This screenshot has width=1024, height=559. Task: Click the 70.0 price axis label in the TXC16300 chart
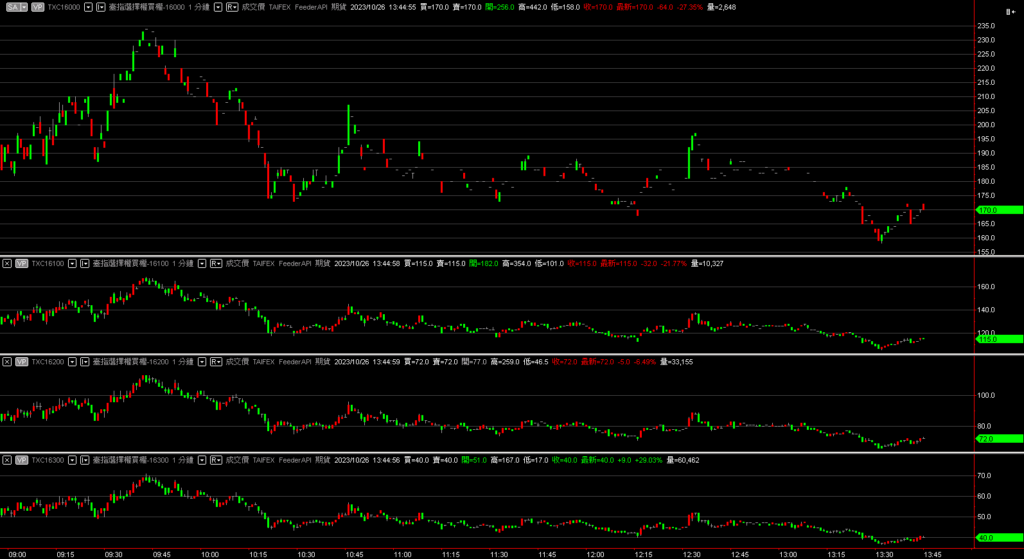pos(985,475)
